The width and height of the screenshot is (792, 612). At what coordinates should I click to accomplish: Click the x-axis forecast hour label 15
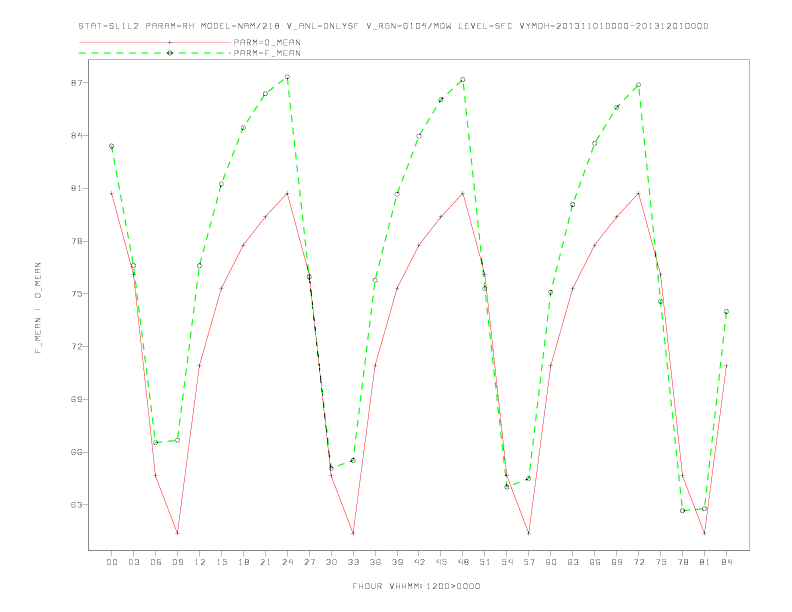[221, 562]
